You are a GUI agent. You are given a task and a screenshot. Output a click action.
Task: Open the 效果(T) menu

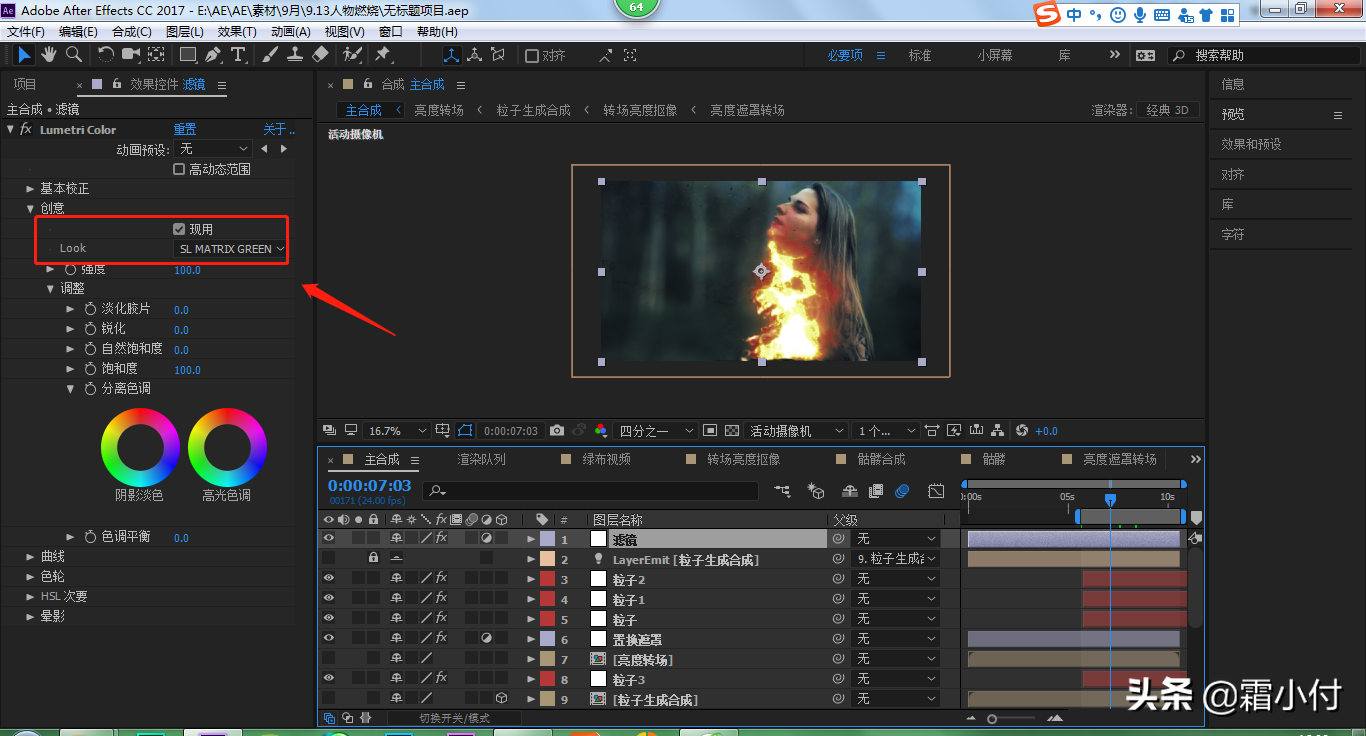tap(237, 32)
